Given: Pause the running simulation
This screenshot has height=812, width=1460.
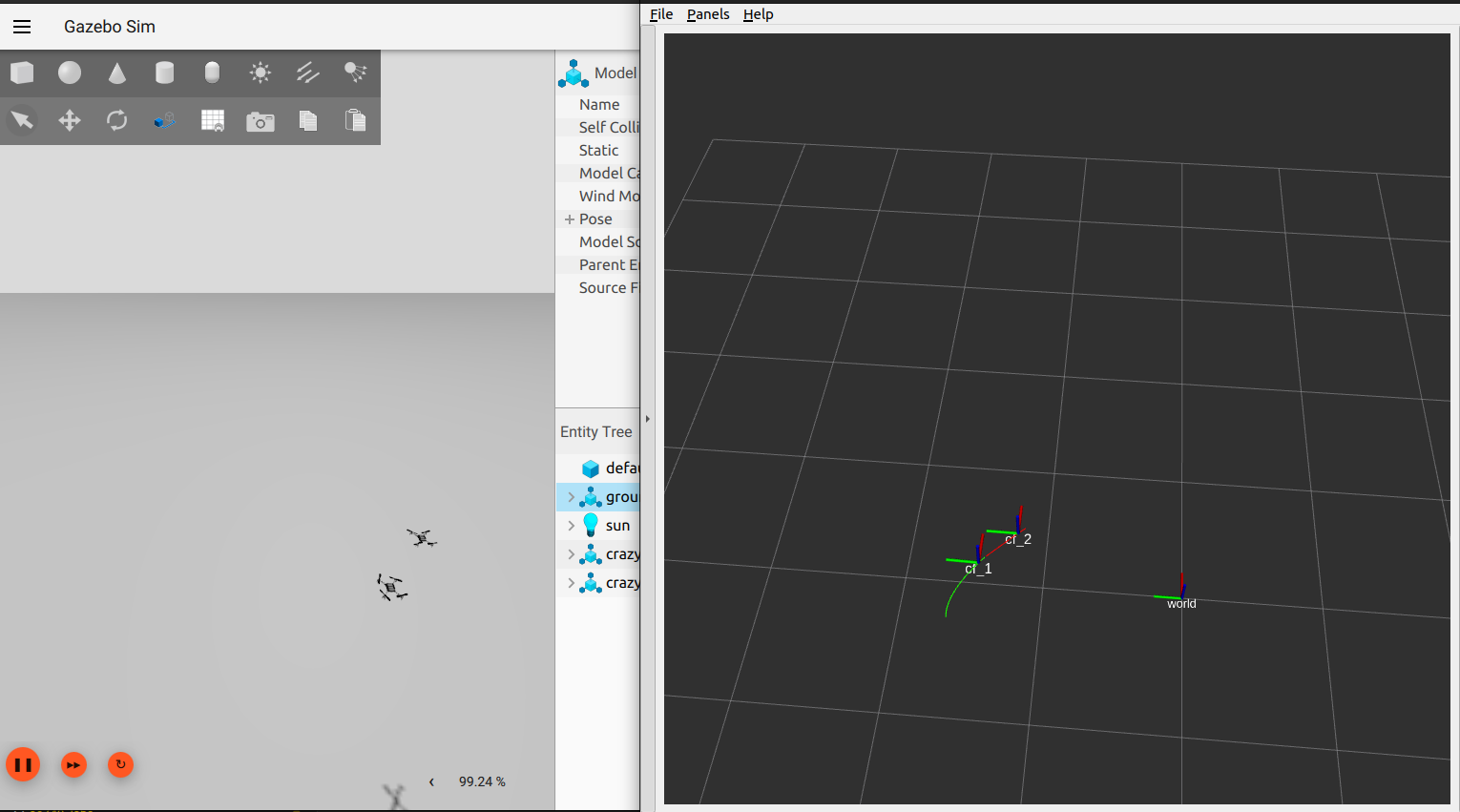Looking at the screenshot, I should (23, 764).
